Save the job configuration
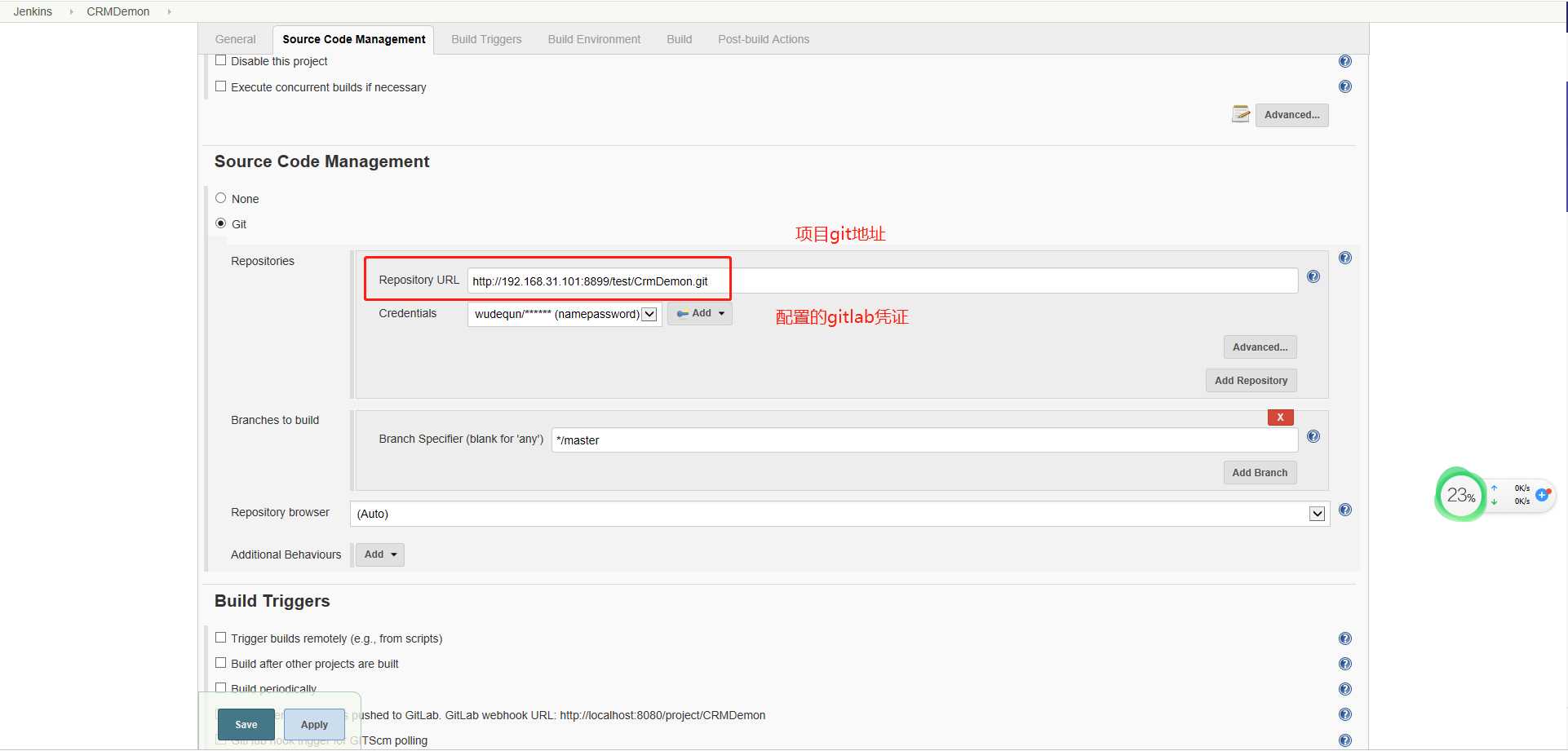 (x=246, y=724)
